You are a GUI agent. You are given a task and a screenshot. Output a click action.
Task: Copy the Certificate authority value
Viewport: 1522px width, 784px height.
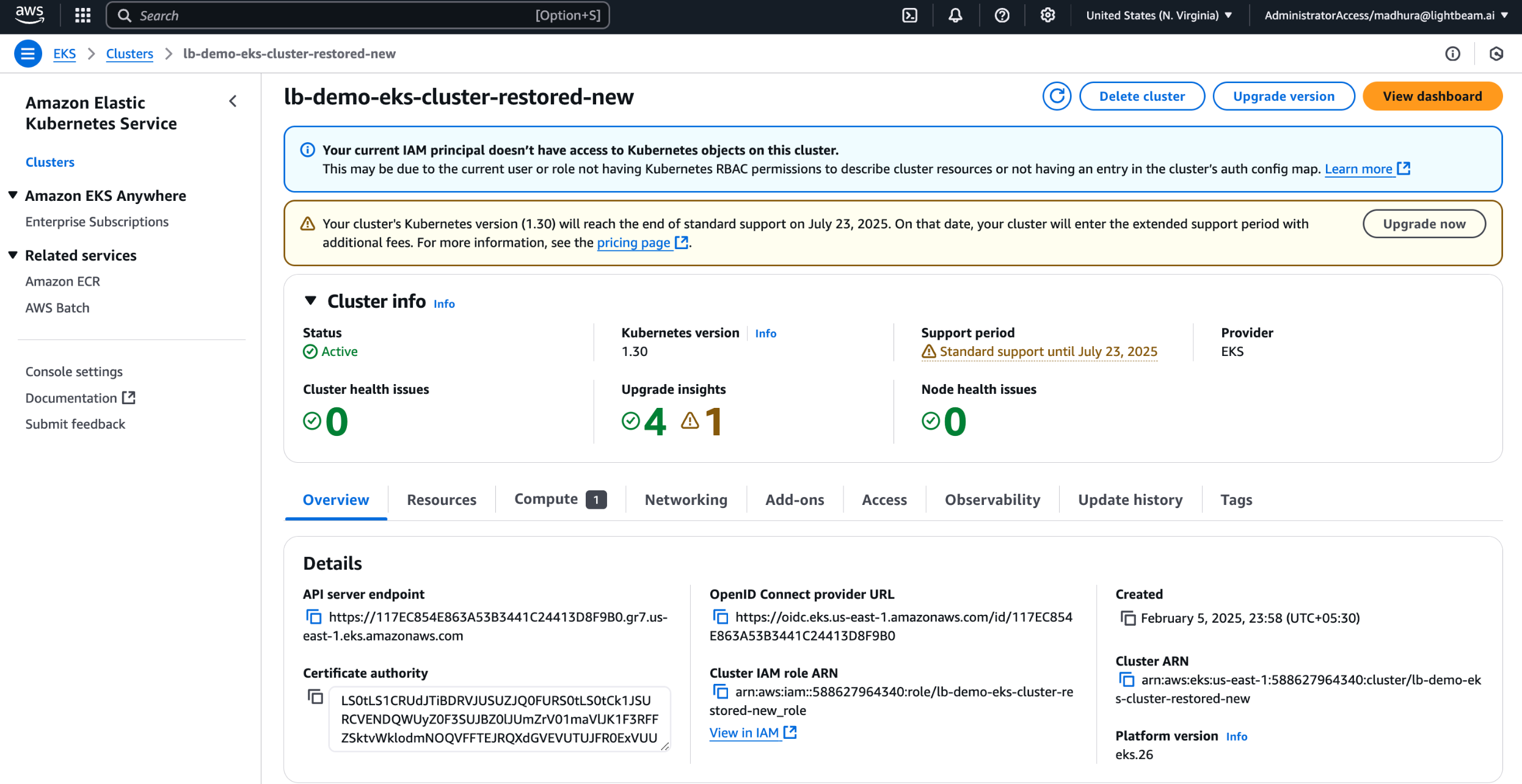(x=315, y=696)
